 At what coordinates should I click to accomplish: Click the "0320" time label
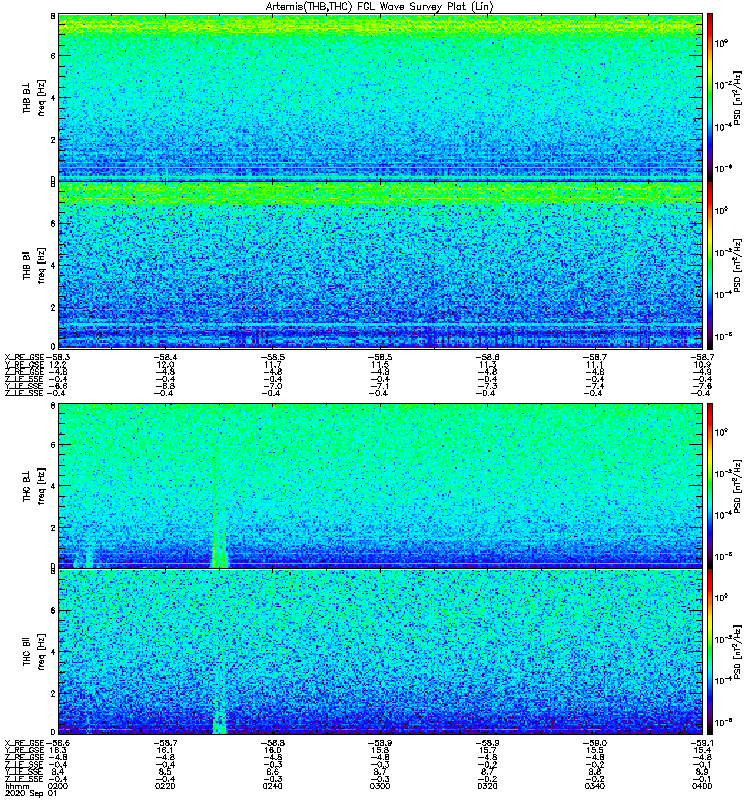[488, 786]
